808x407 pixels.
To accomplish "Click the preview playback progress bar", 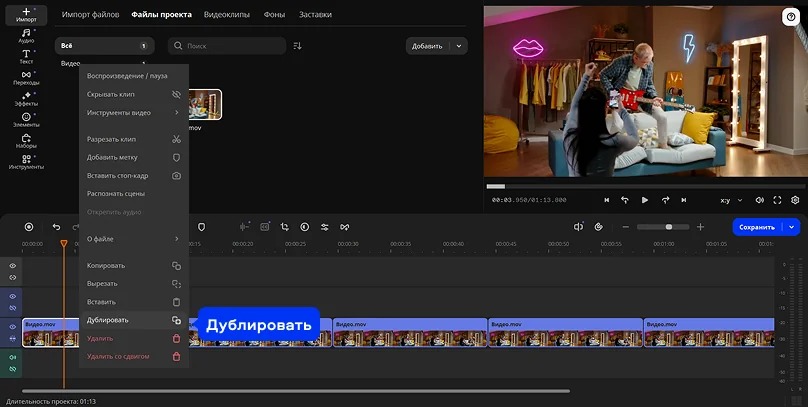I will pyautogui.click(x=645, y=186).
